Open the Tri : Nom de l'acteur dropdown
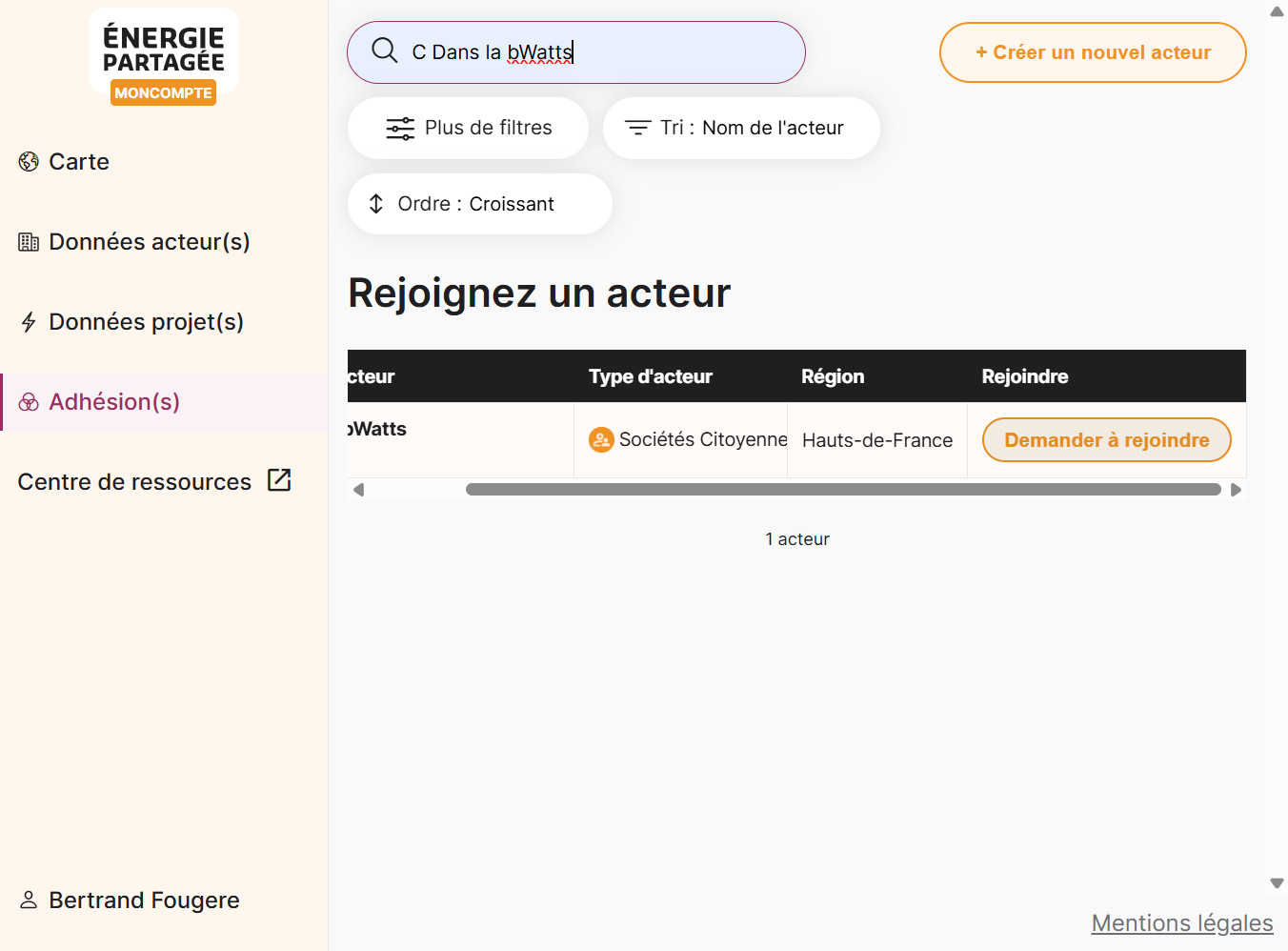This screenshot has height=951, width=1288. point(741,128)
